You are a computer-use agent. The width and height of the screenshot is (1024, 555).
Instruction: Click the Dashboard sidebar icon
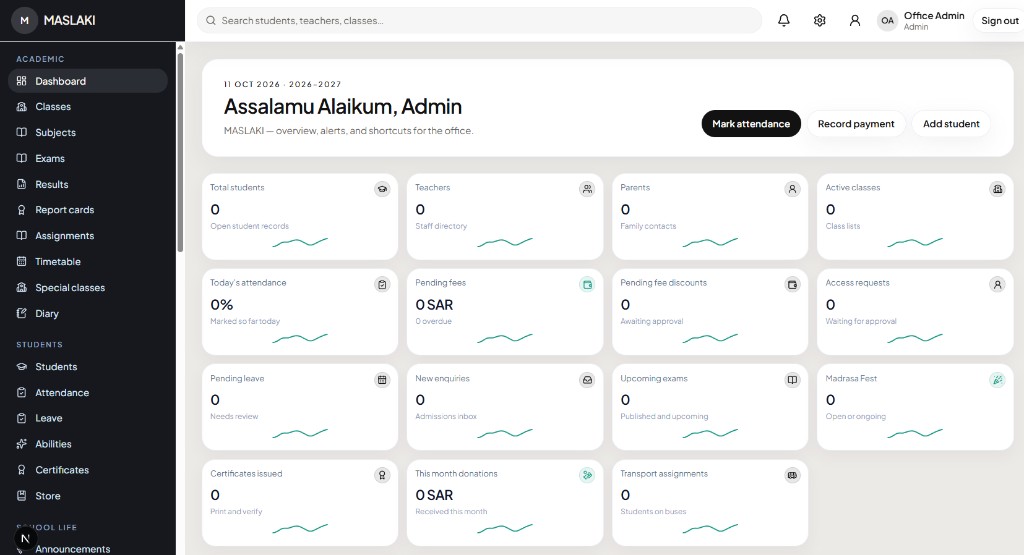tap(22, 81)
